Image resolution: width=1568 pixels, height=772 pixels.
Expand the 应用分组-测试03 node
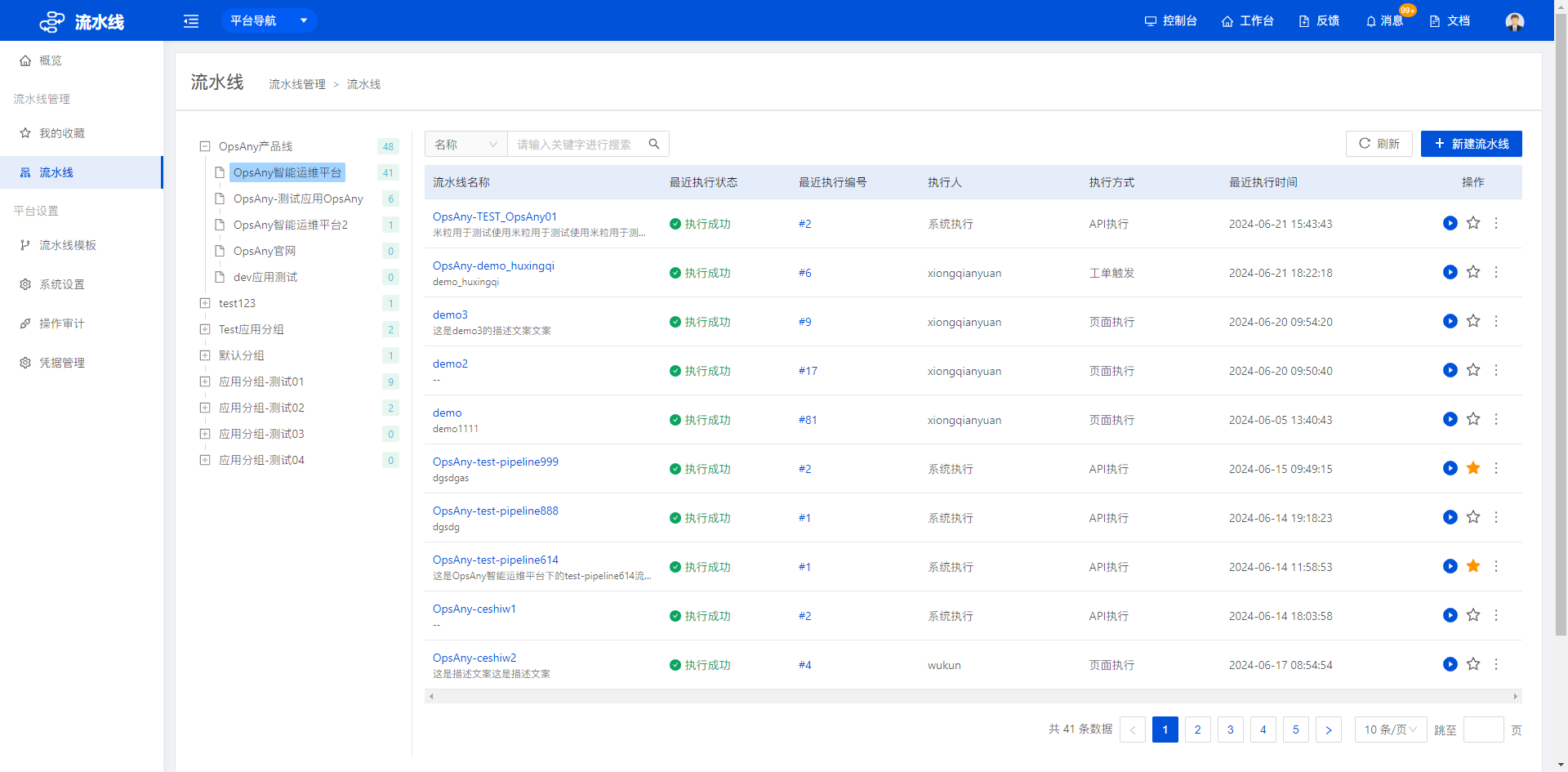205,434
